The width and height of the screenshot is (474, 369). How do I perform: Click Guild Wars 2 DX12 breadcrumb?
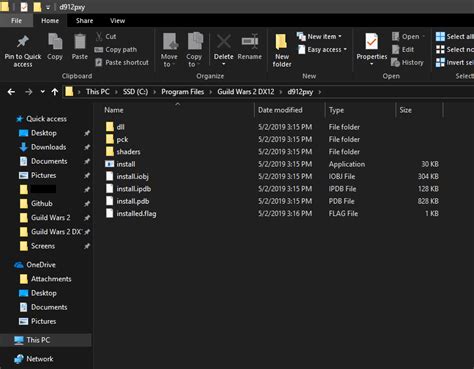(246, 92)
